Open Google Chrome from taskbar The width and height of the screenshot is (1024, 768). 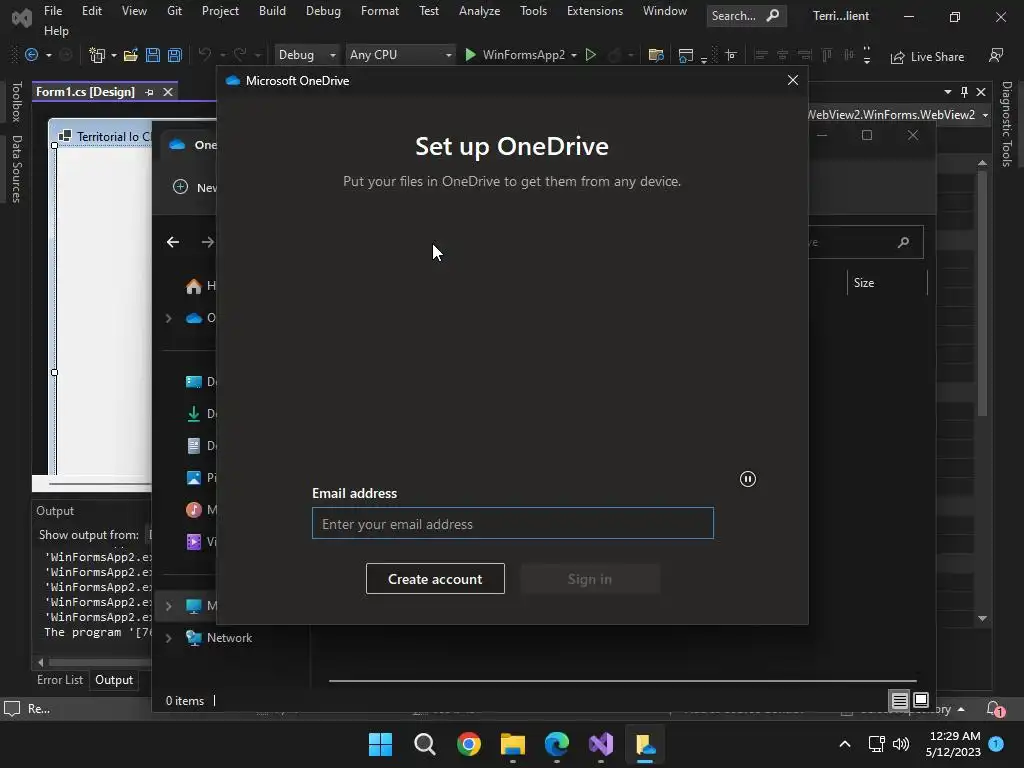tap(469, 744)
